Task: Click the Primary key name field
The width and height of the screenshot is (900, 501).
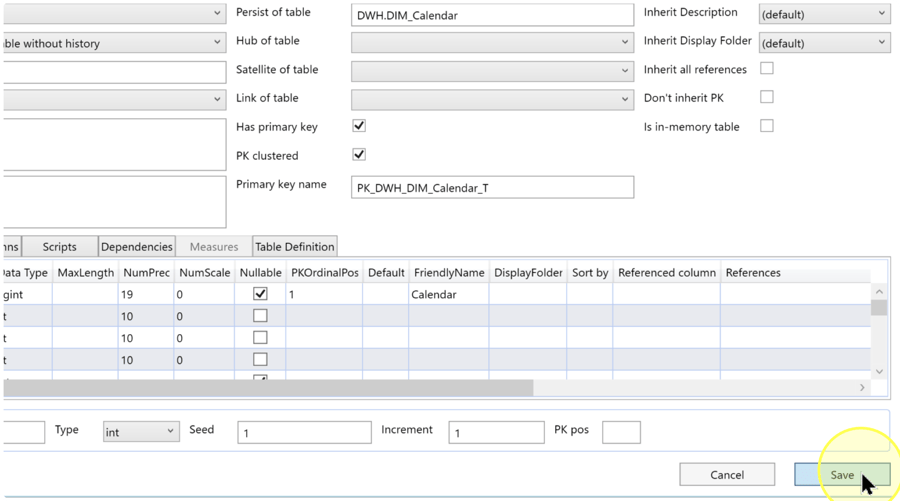Action: pos(492,188)
